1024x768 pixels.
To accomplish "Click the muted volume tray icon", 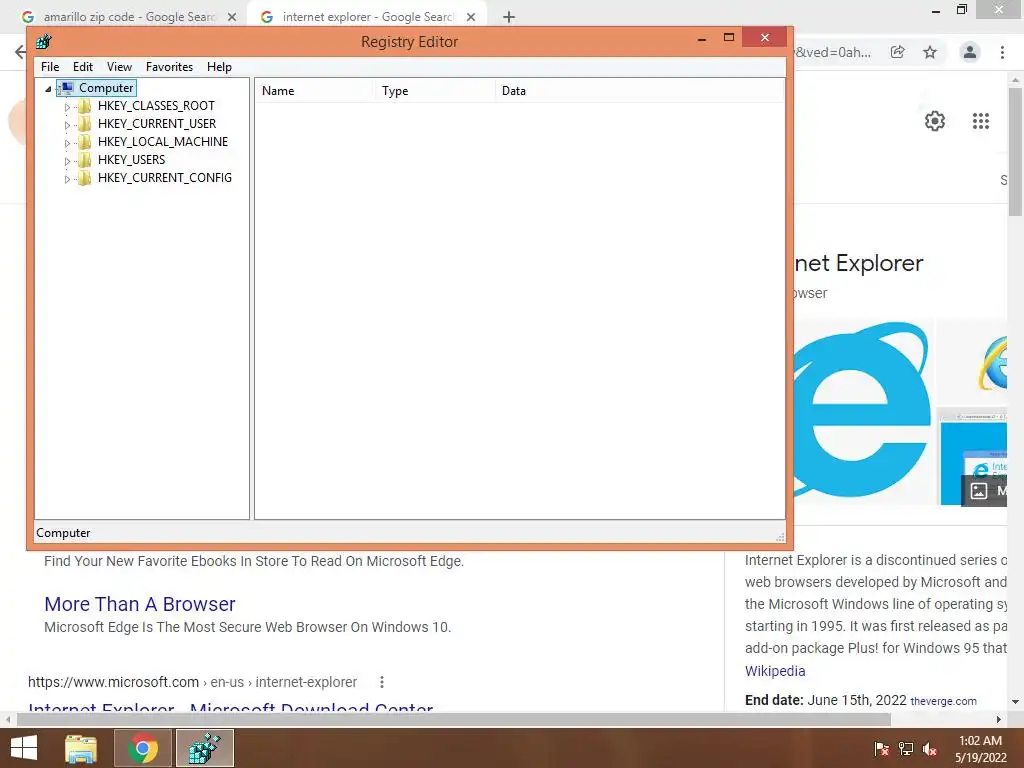I will (930, 749).
